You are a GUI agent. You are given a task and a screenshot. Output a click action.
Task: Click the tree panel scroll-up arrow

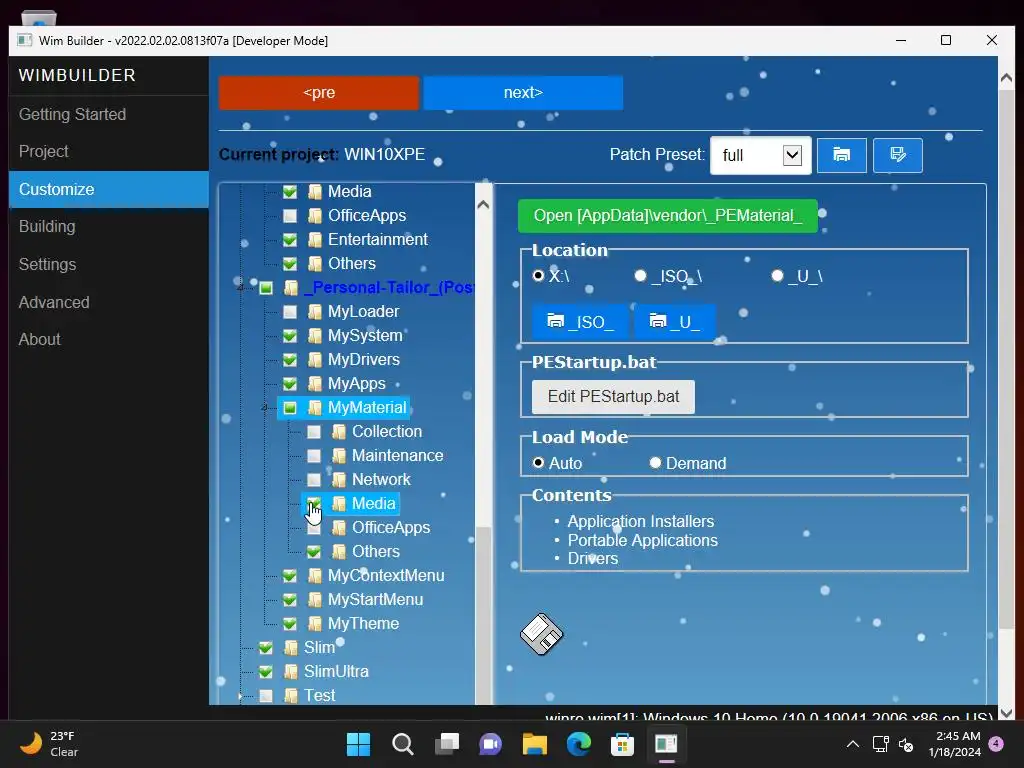coord(483,204)
